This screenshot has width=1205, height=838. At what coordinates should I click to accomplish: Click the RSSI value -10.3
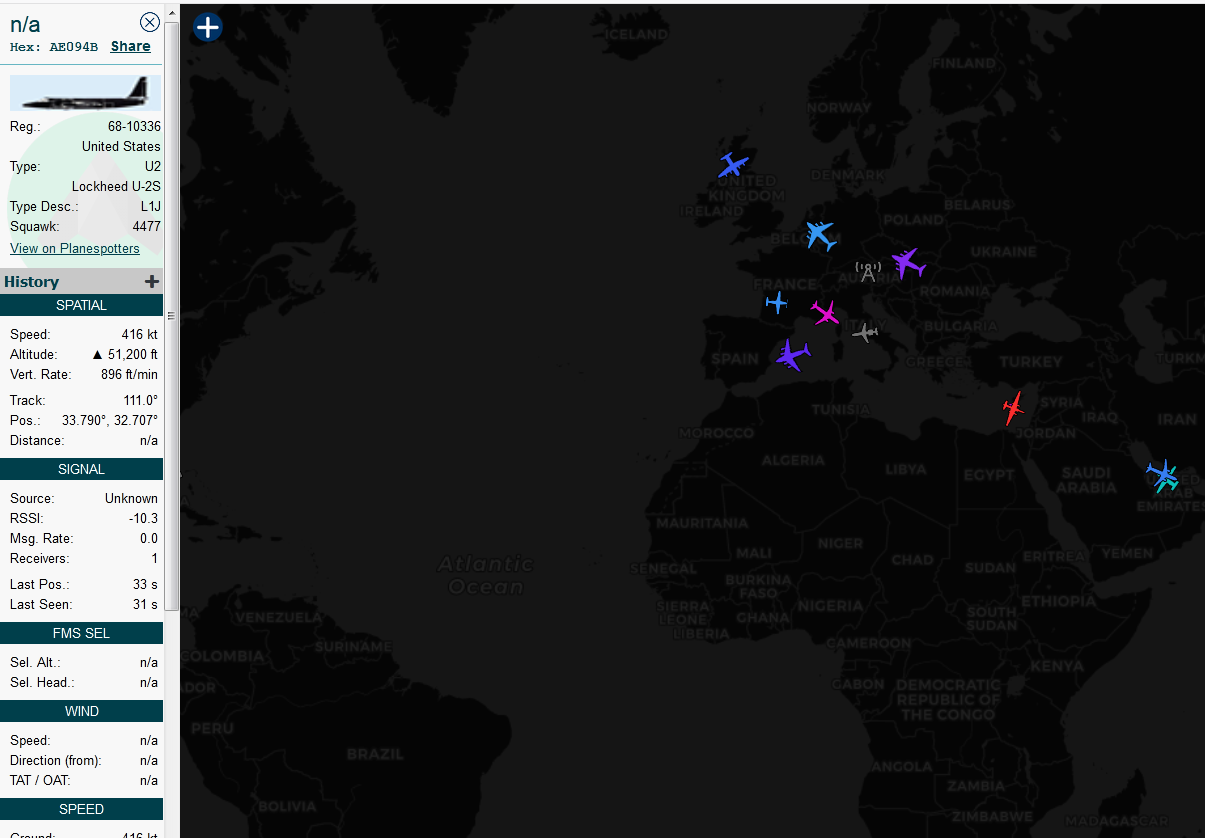[143, 518]
